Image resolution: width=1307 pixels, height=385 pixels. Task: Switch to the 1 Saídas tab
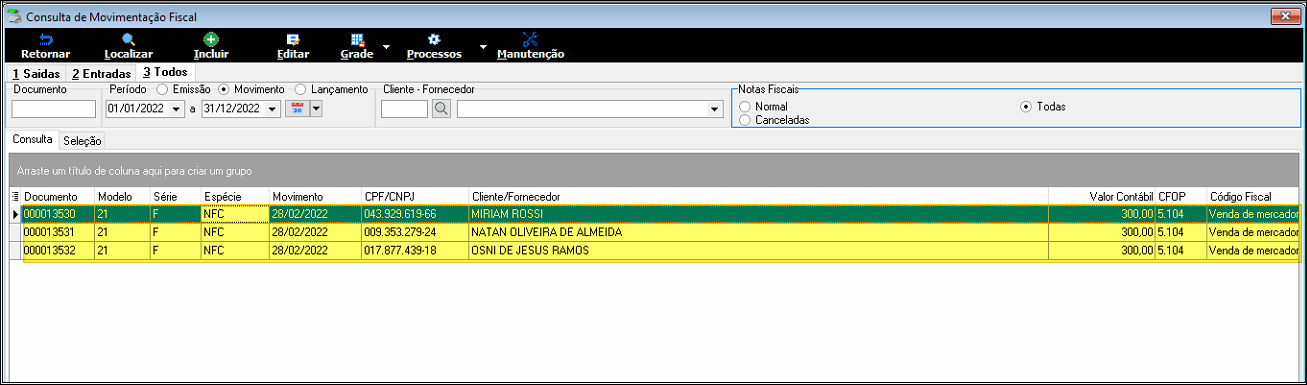[x=36, y=73]
